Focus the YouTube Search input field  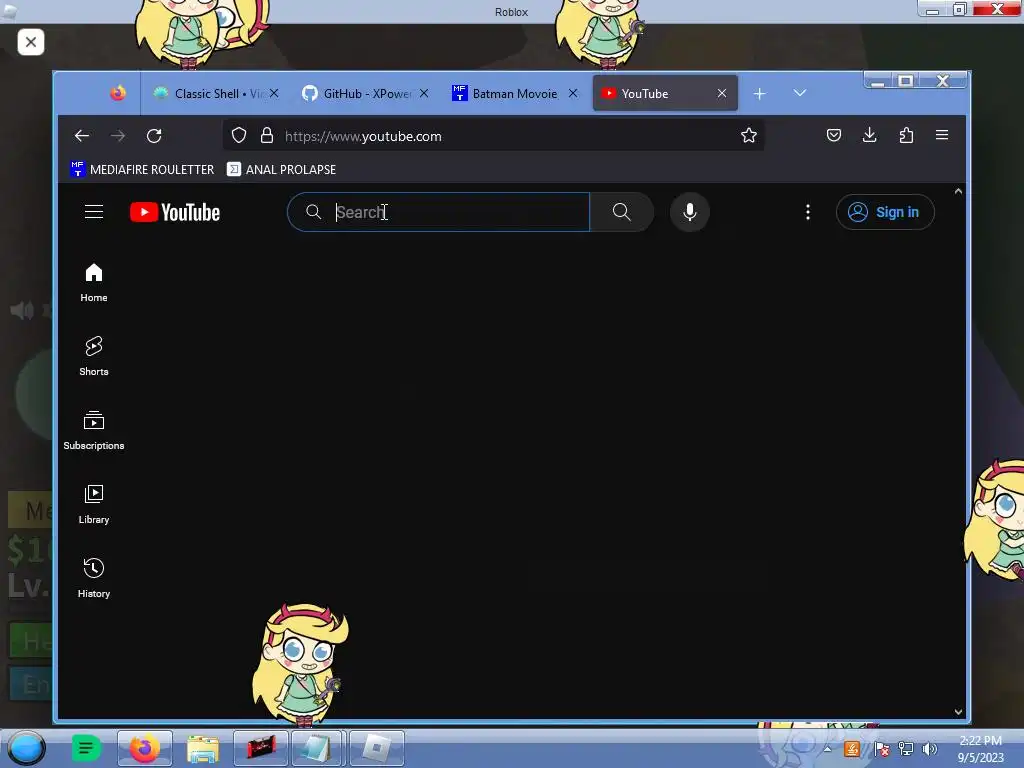[438, 212]
